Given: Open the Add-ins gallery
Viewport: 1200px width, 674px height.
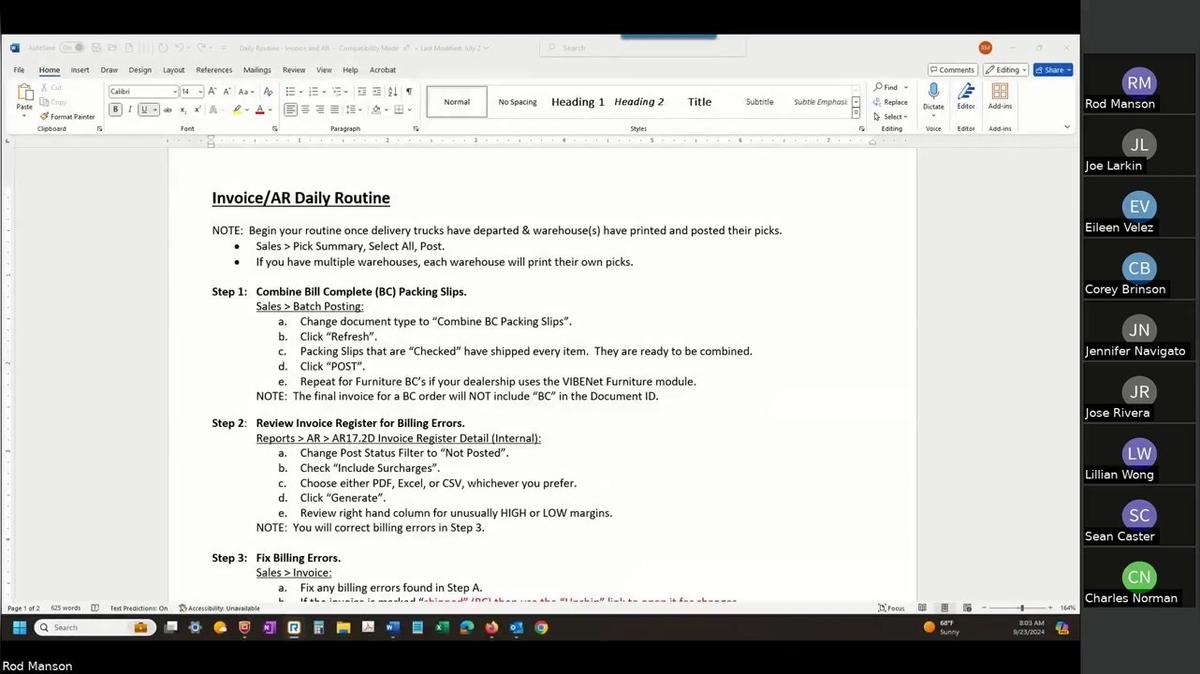Looking at the screenshot, I should tap(1000, 98).
